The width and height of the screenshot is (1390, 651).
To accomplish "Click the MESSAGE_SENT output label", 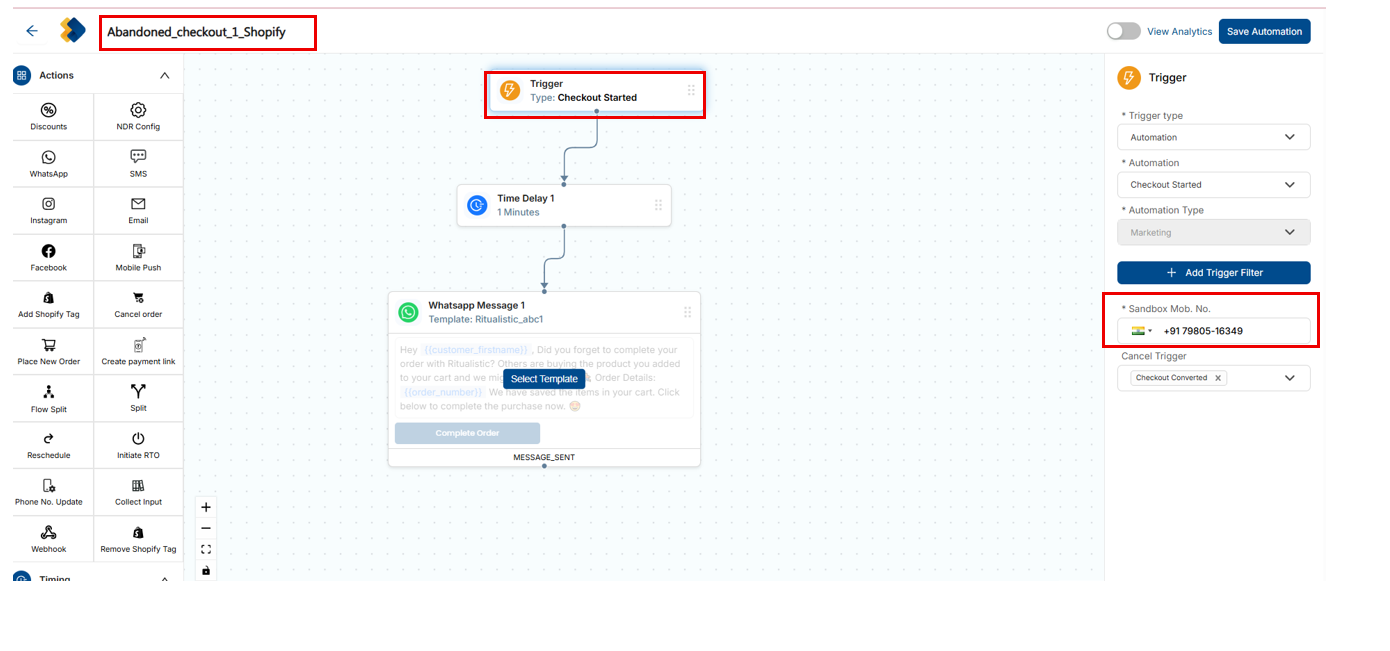I will [544, 457].
